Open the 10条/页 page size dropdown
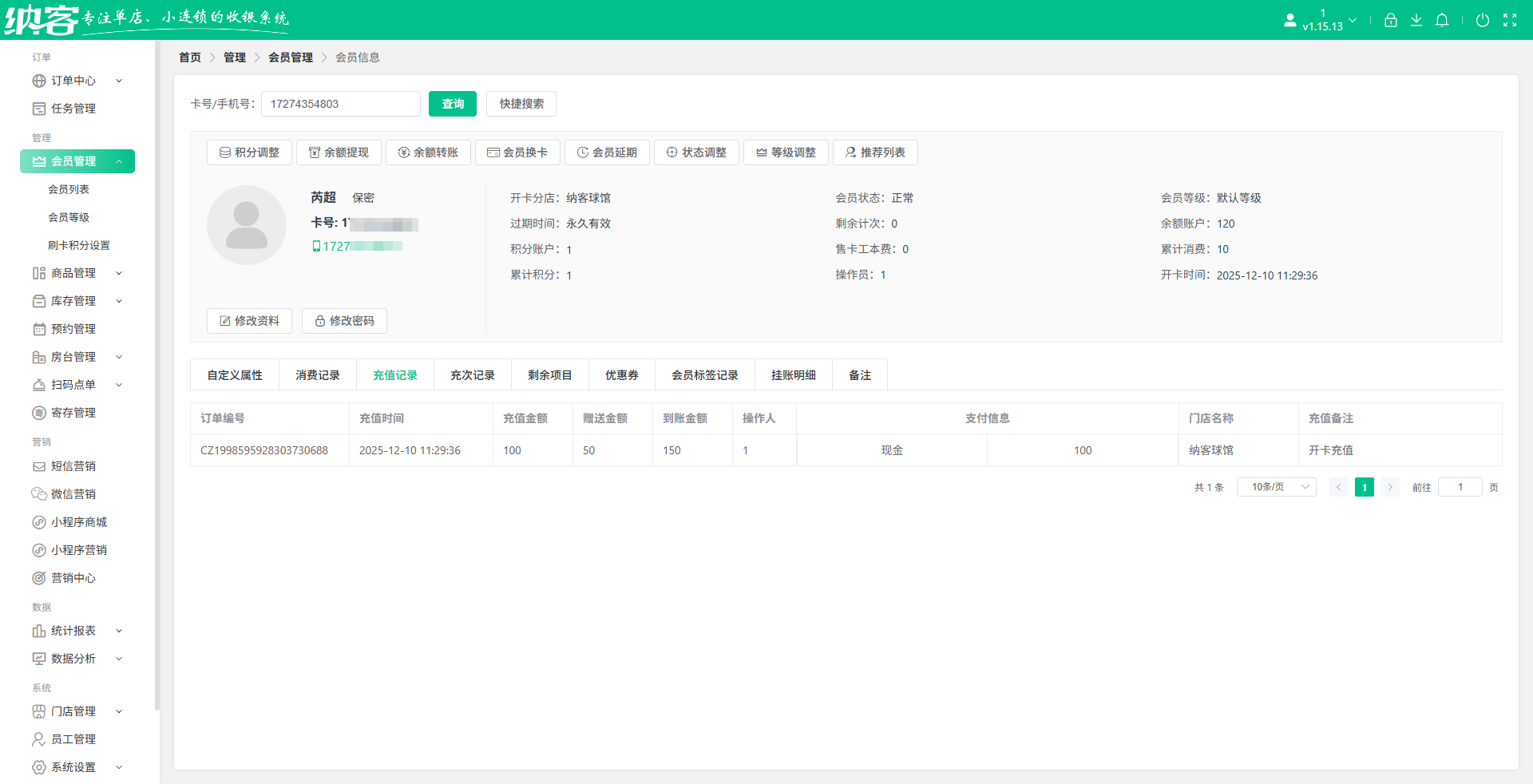This screenshot has height=784, width=1533. click(x=1275, y=486)
